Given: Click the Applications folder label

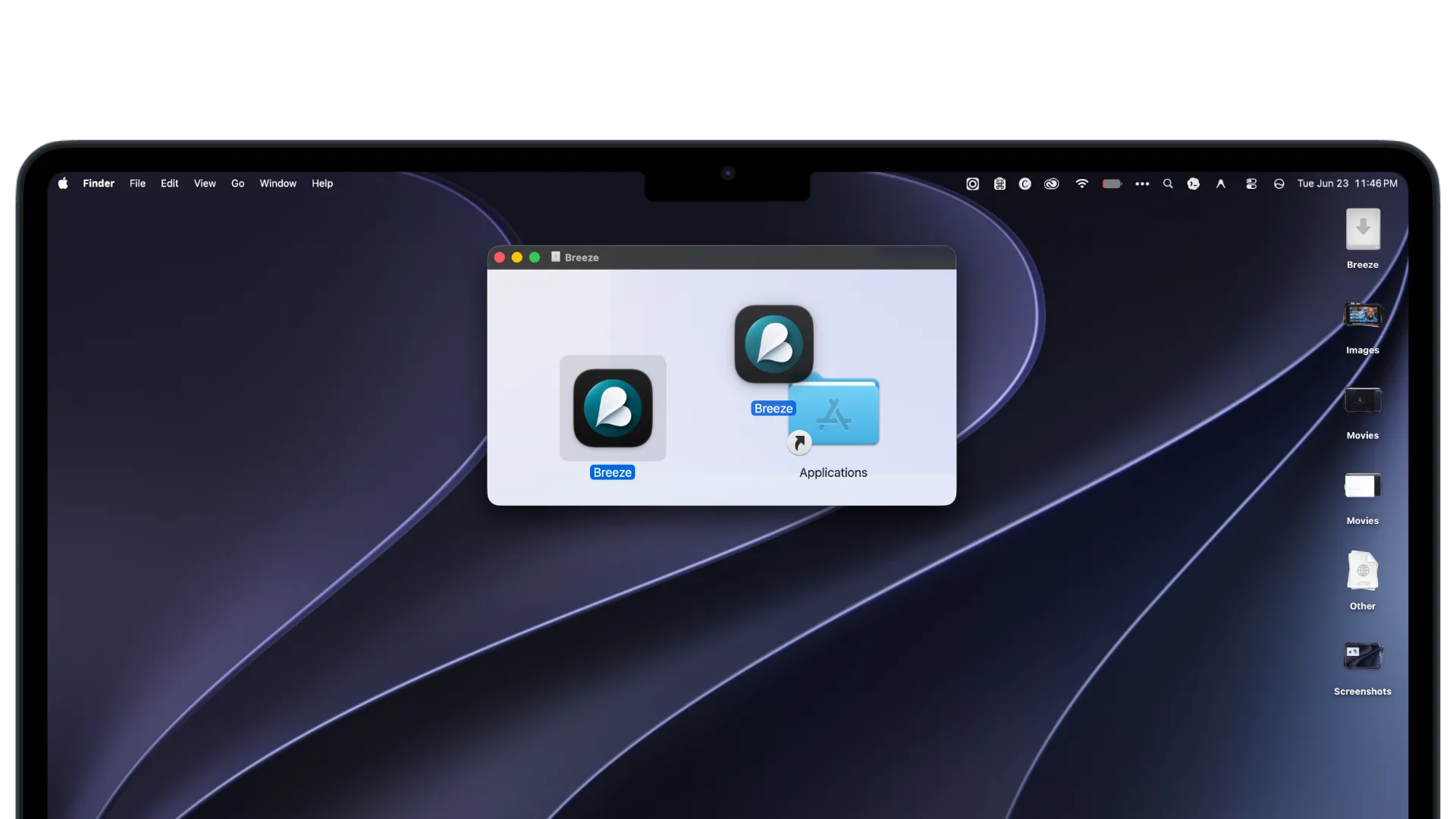Looking at the screenshot, I should (833, 472).
